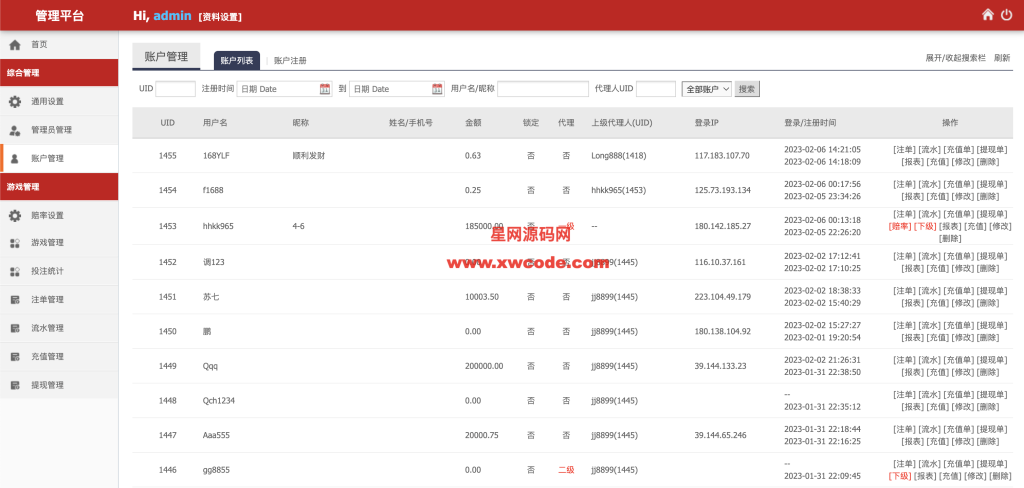Click the 用户名/昵称 input field
Viewport: 1024px width, 488px height.
click(x=542, y=89)
